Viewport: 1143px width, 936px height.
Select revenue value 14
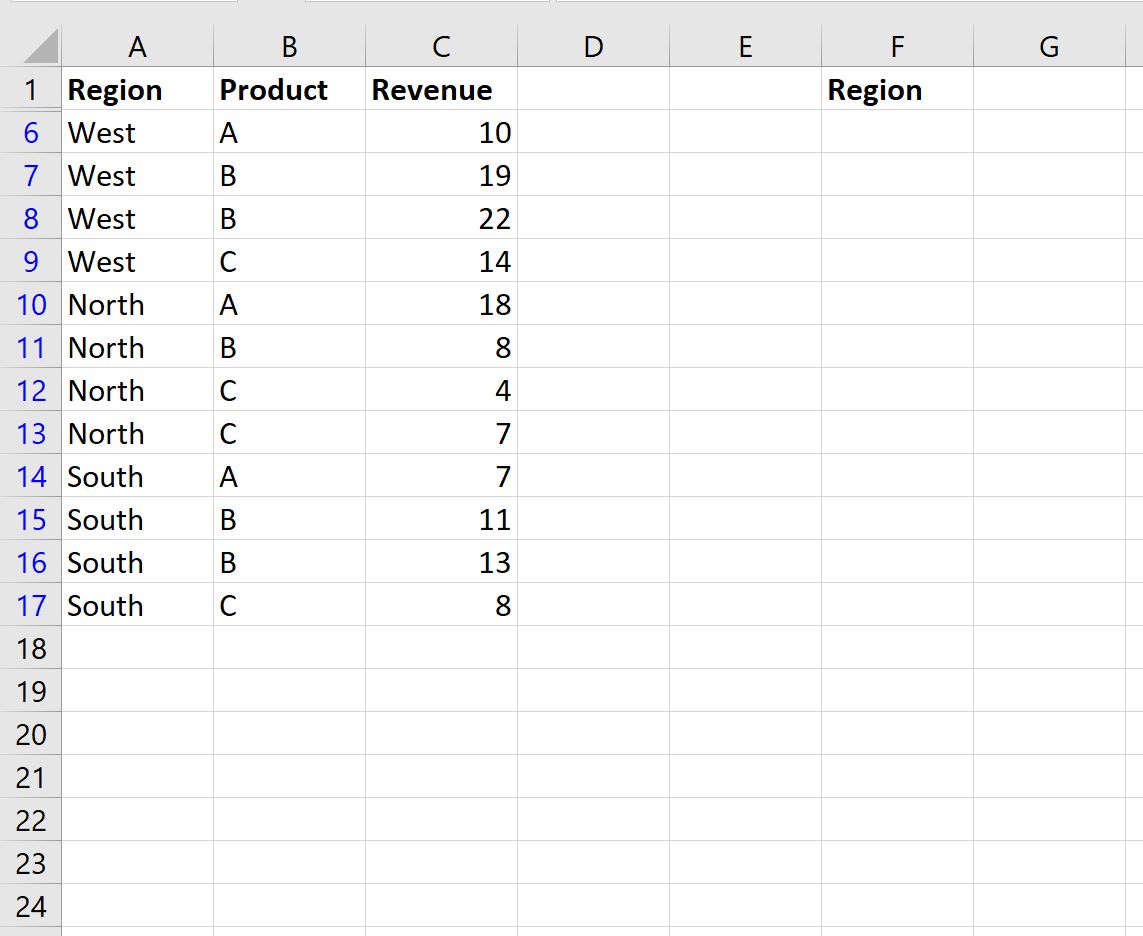(x=441, y=261)
